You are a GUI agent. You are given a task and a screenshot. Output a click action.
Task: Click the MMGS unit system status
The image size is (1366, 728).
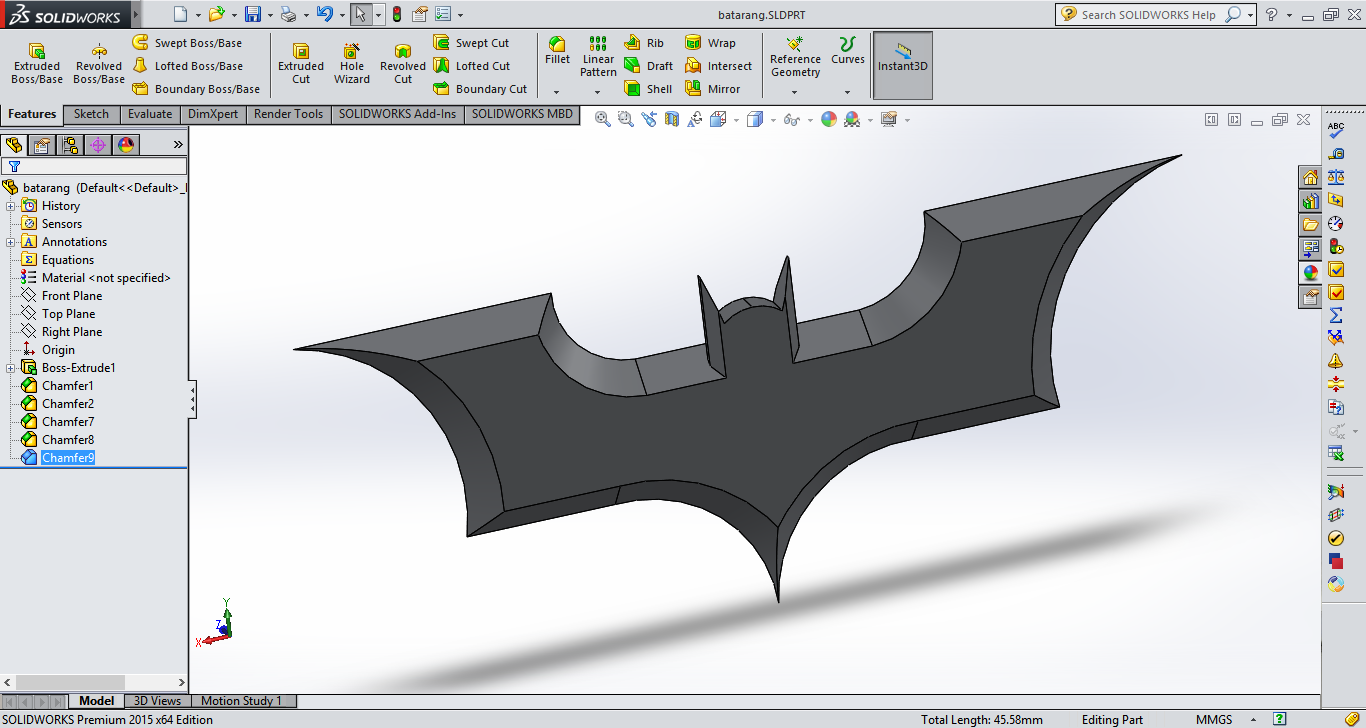click(x=1213, y=720)
